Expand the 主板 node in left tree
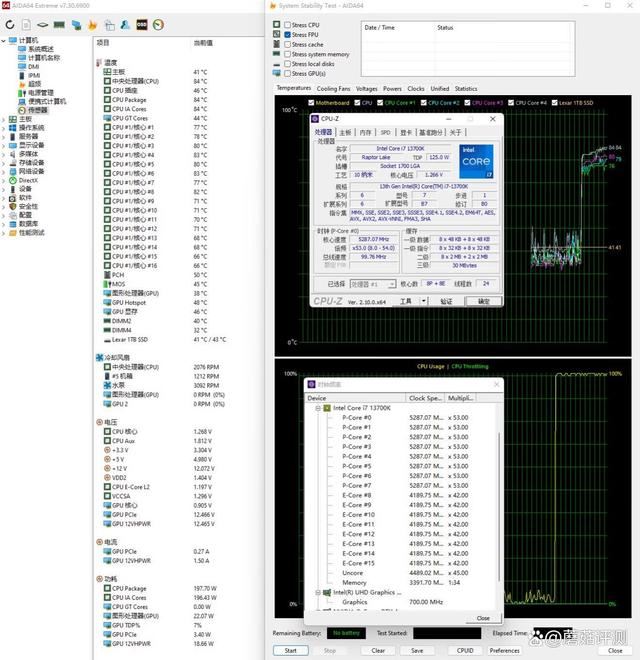Viewport: 640px width, 660px height. (x=5, y=119)
